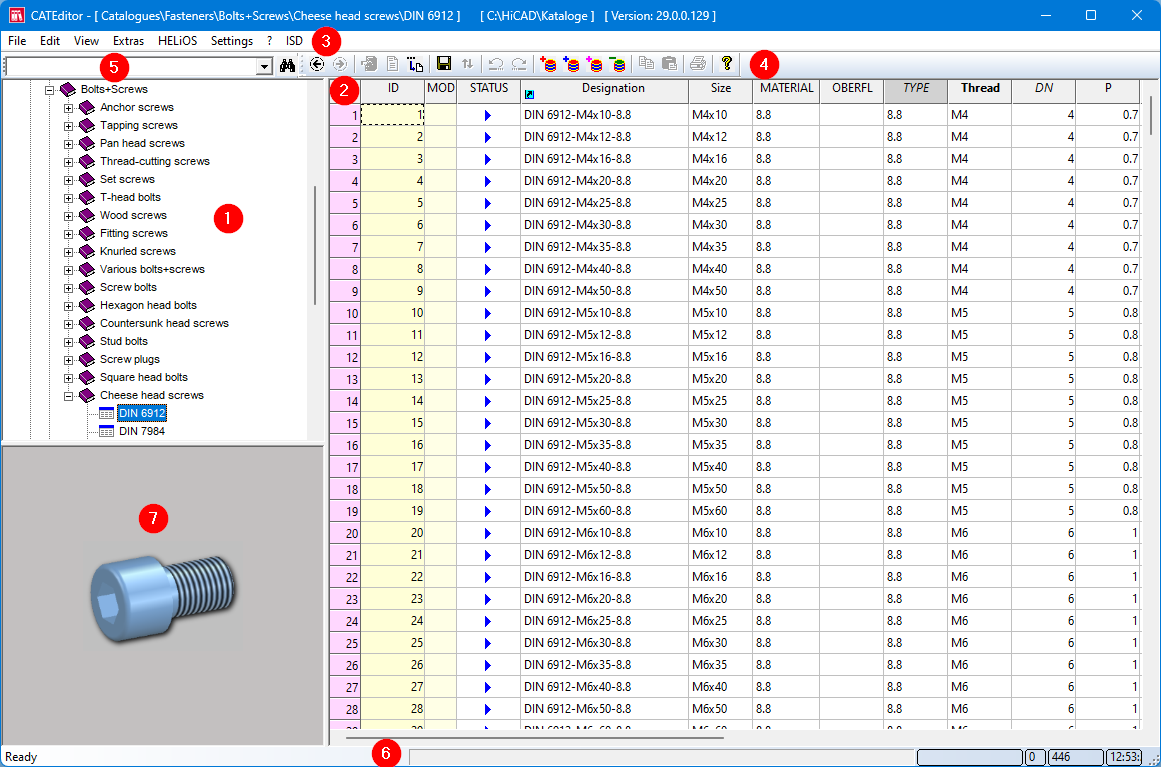Screen dimensions: 1161x767
Task: Open the Edit menu
Action: pyautogui.click(x=50, y=41)
